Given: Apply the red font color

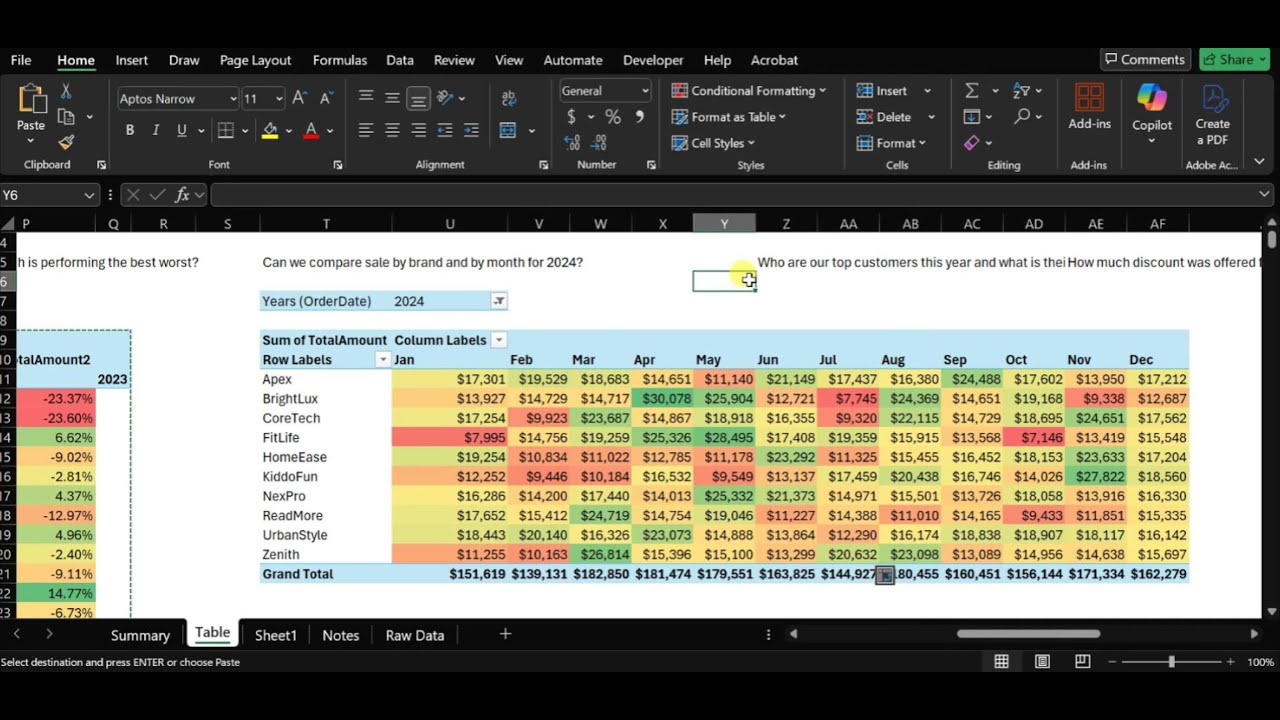Looking at the screenshot, I should tap(311, 130).
